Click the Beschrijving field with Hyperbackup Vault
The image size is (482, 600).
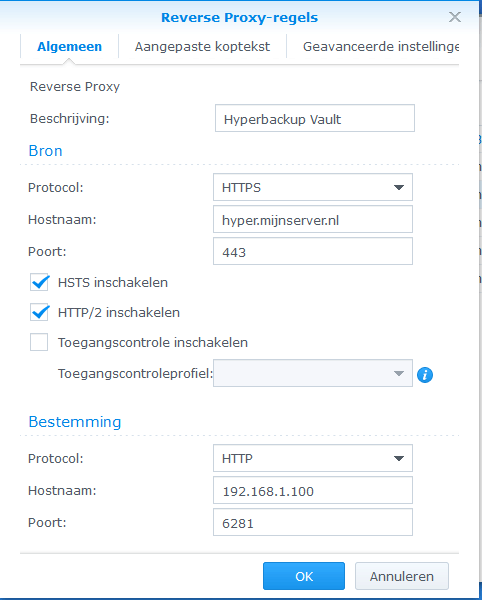tap(315, 118)
